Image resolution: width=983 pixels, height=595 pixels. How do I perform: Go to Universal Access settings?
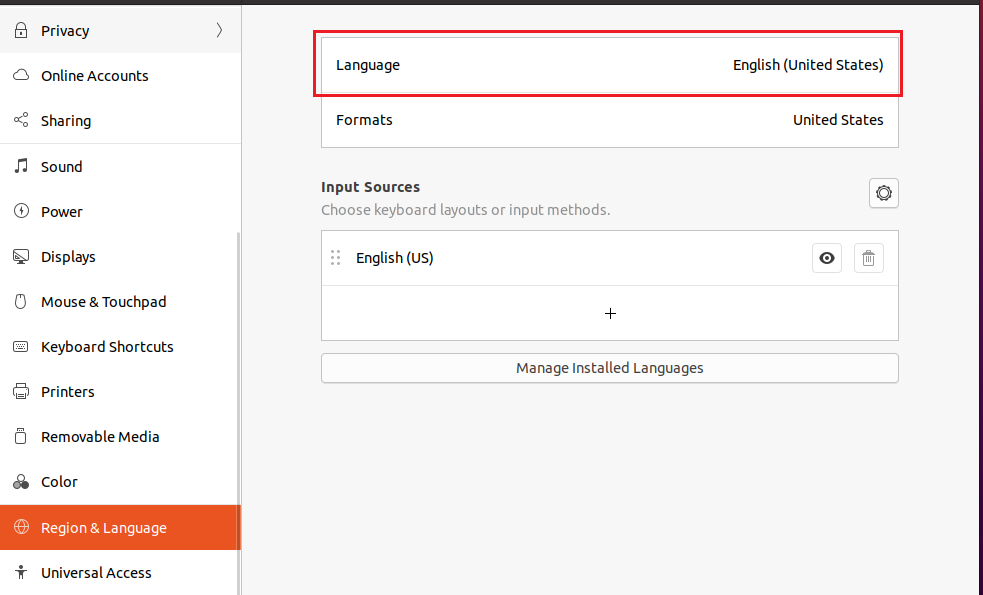click(96, 573)
